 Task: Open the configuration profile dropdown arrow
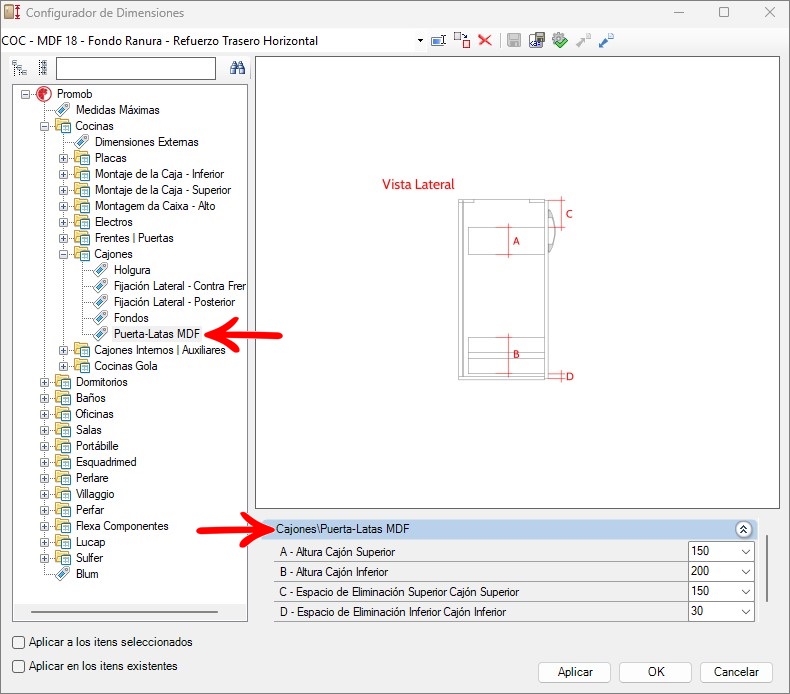tap(420, 40)
